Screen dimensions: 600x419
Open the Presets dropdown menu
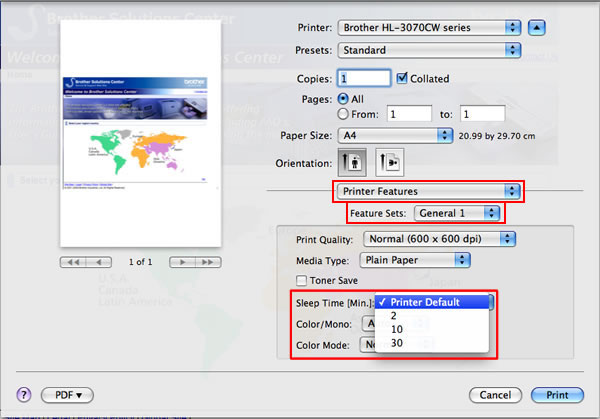click(429, 50)
